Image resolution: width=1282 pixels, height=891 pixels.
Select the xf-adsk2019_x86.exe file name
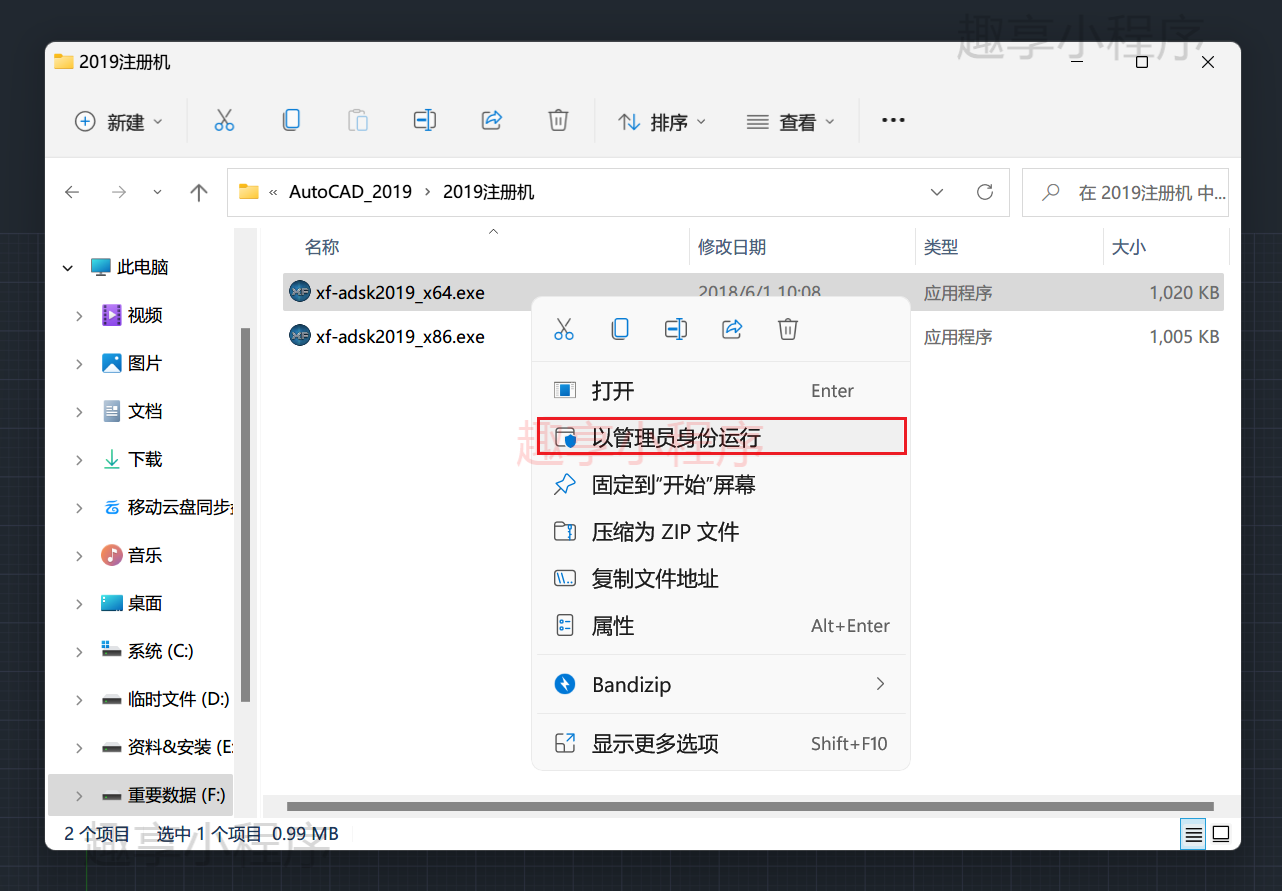tap(400, 337)
